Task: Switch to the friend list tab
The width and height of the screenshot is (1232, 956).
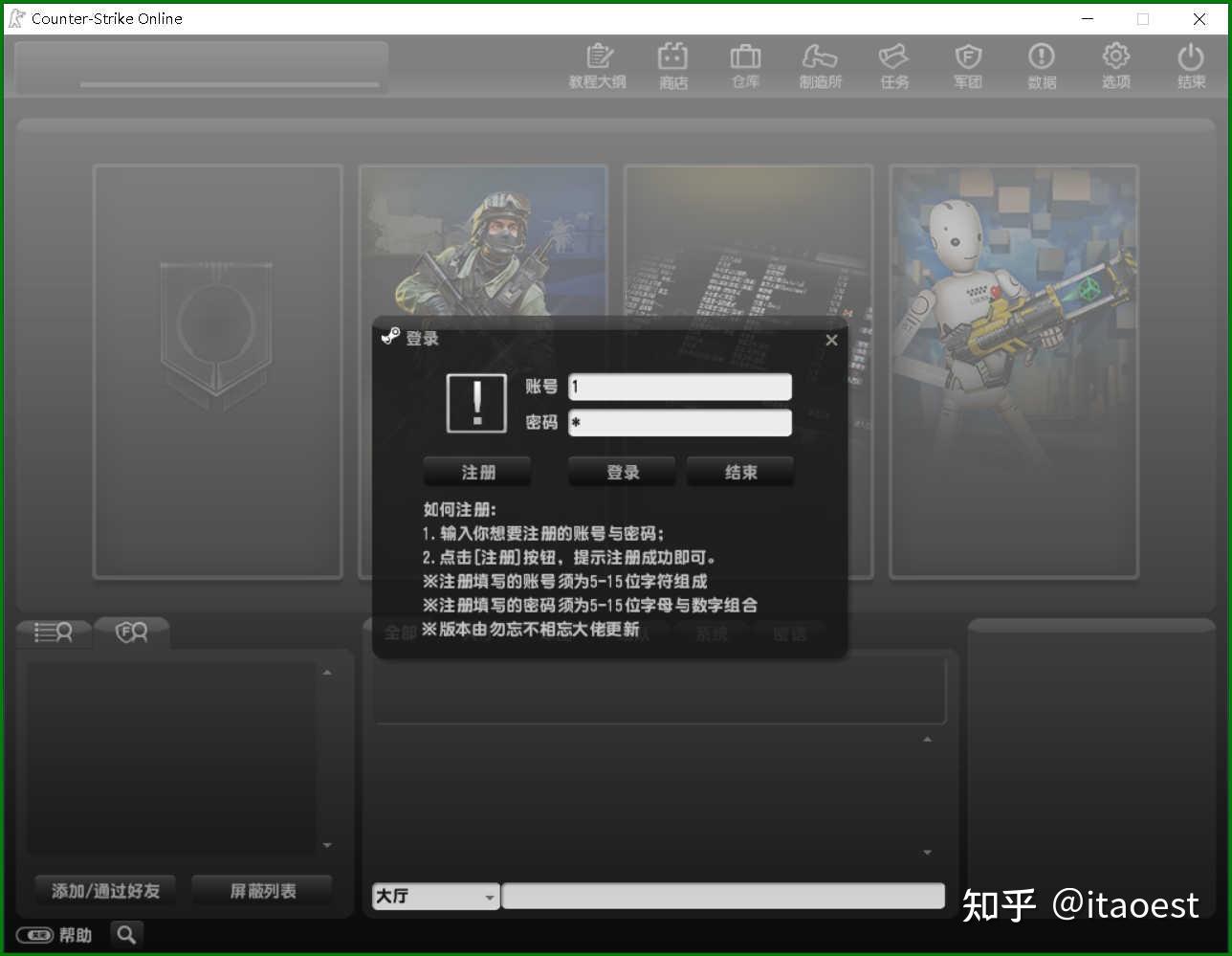Action: [53, 632]
